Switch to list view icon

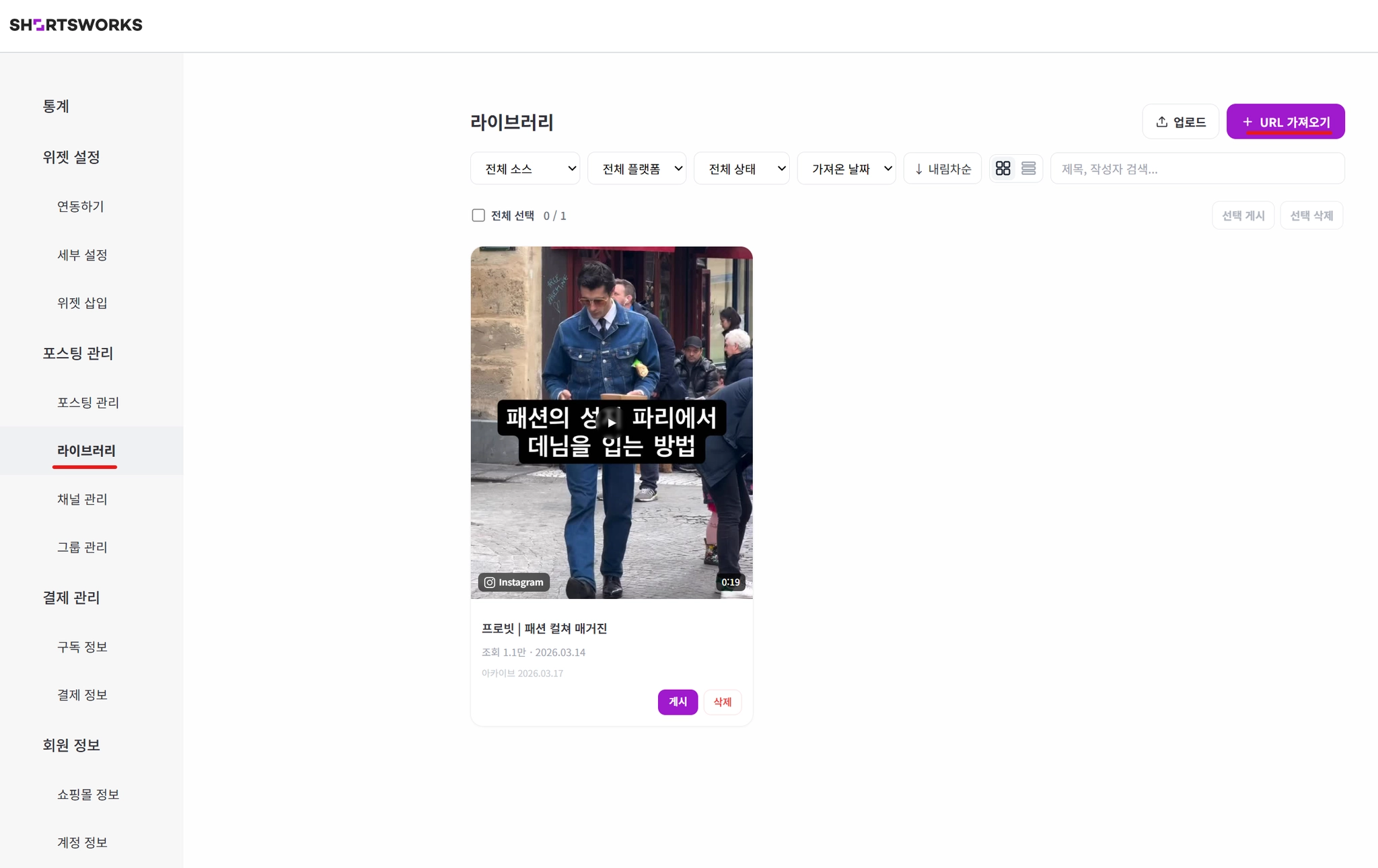[1028, 168]
